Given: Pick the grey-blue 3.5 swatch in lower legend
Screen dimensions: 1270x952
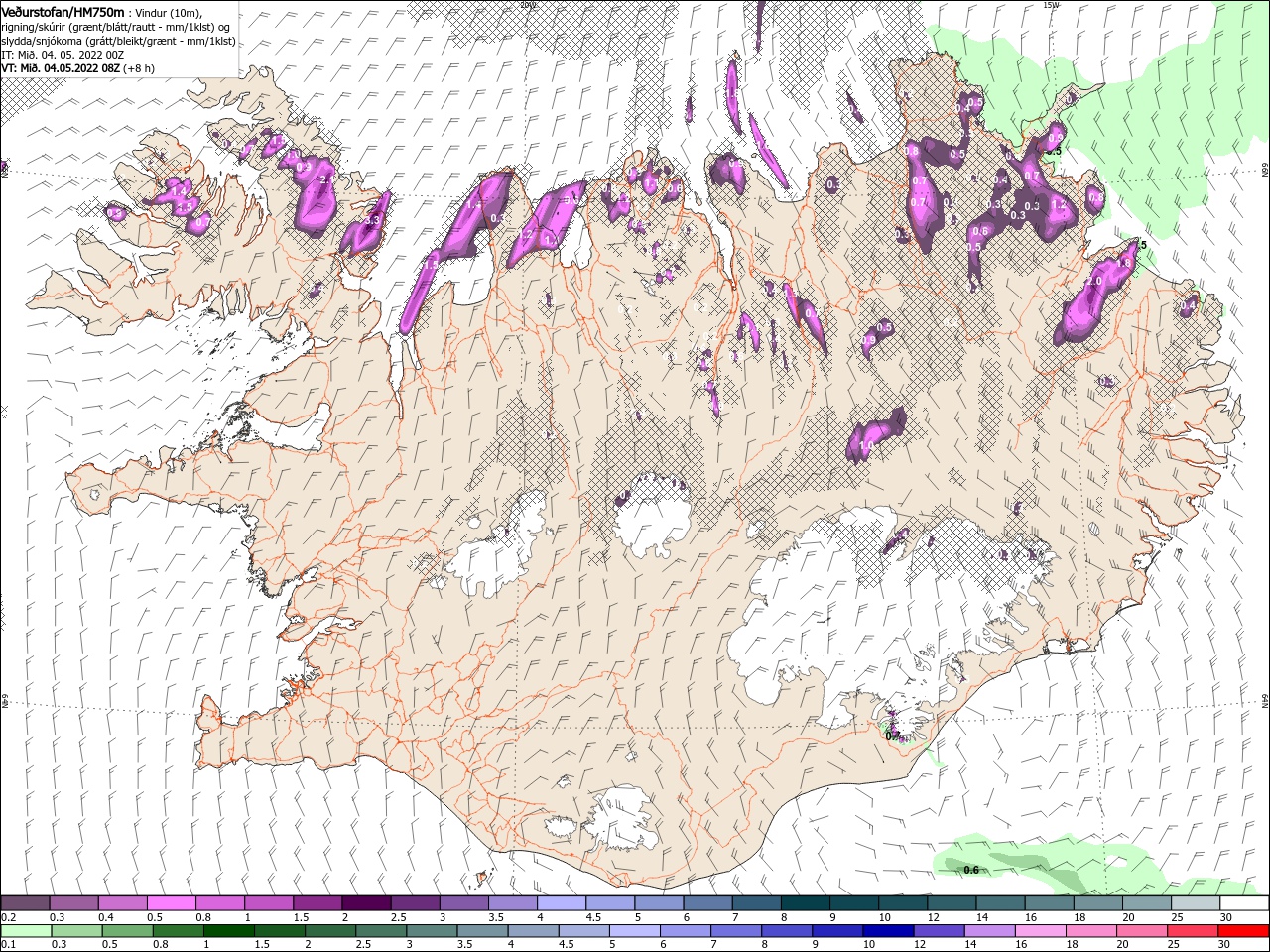Looking at the screenshot, I should [x=482, y=931].
